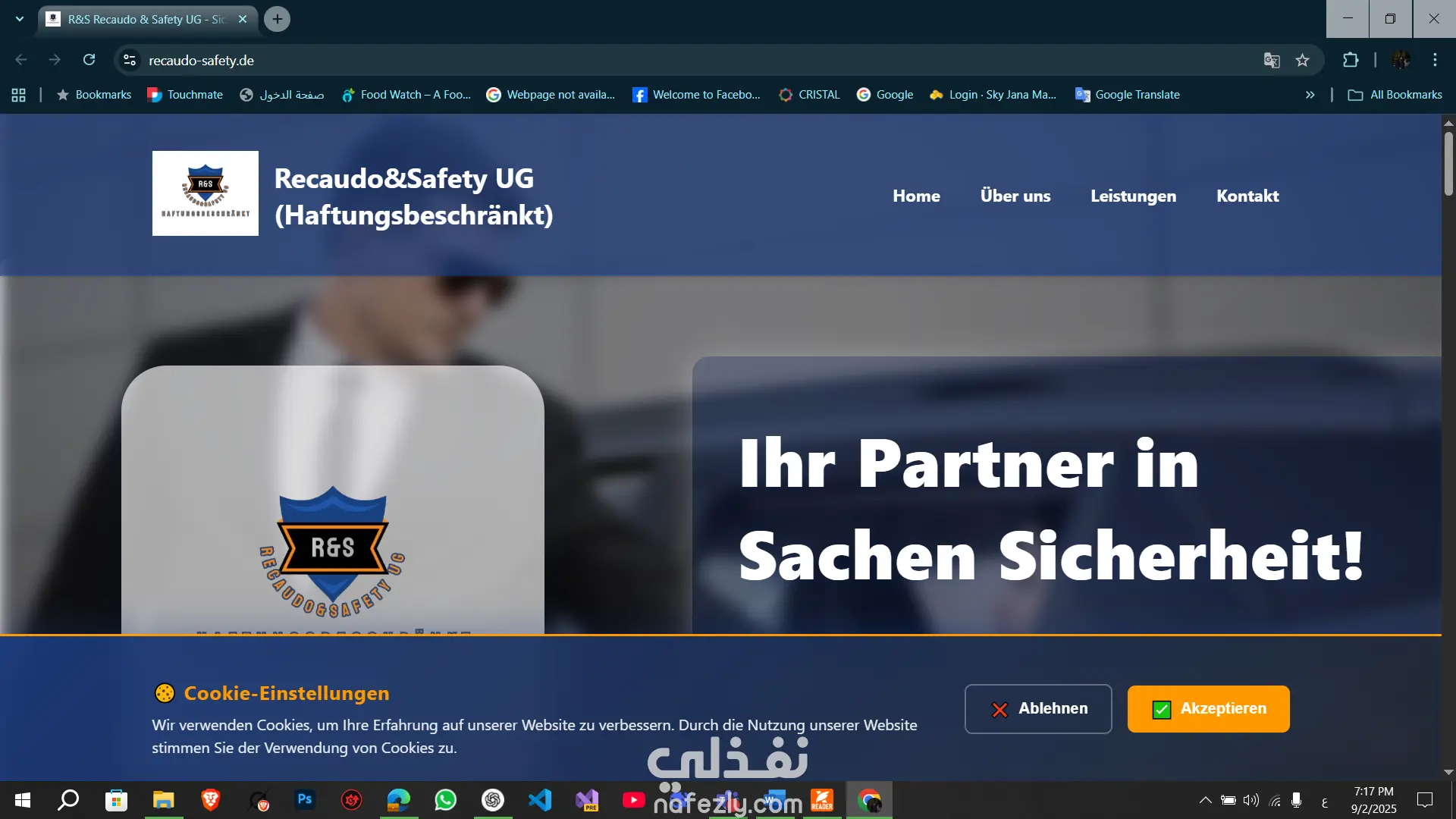The height and width of the screenshot is (819, 1456).
Task: Open the apps grid icon in the bookmarks bar
Action: [19, 95]
